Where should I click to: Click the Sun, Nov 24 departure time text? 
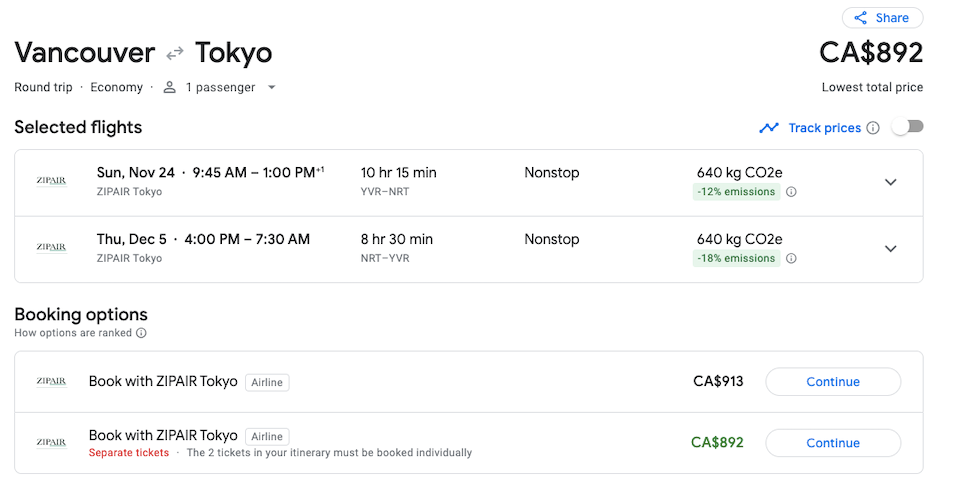point(211,173)
